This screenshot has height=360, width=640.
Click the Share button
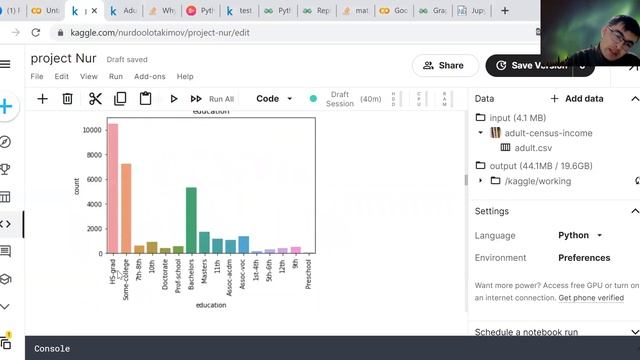click(x=445, y=65)
